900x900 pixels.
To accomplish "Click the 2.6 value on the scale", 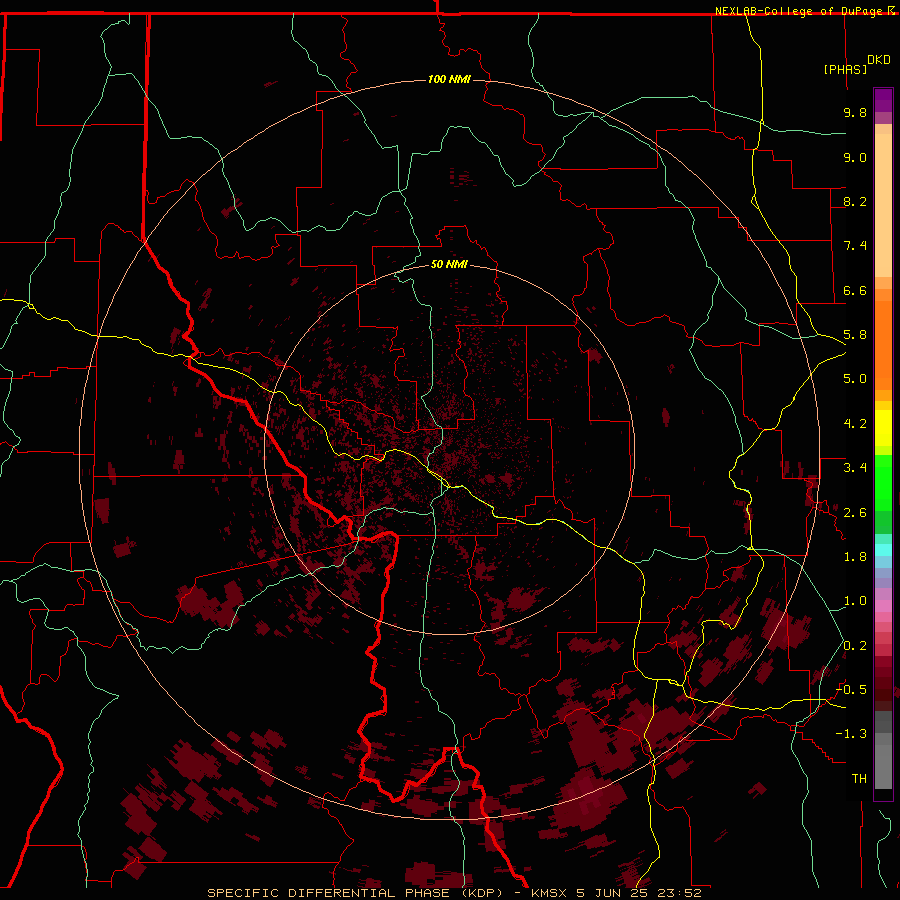I will pos(855,513).
